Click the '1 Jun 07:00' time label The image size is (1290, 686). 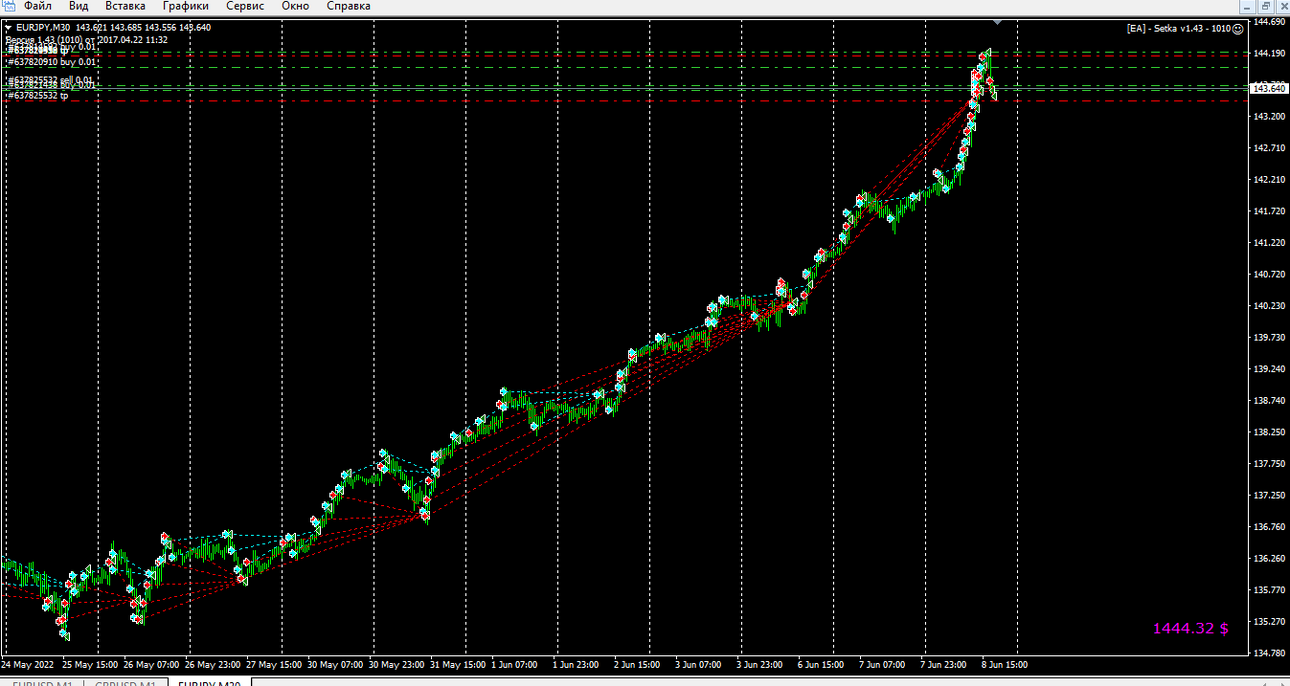pyautogui.click(x=517, y=664)
